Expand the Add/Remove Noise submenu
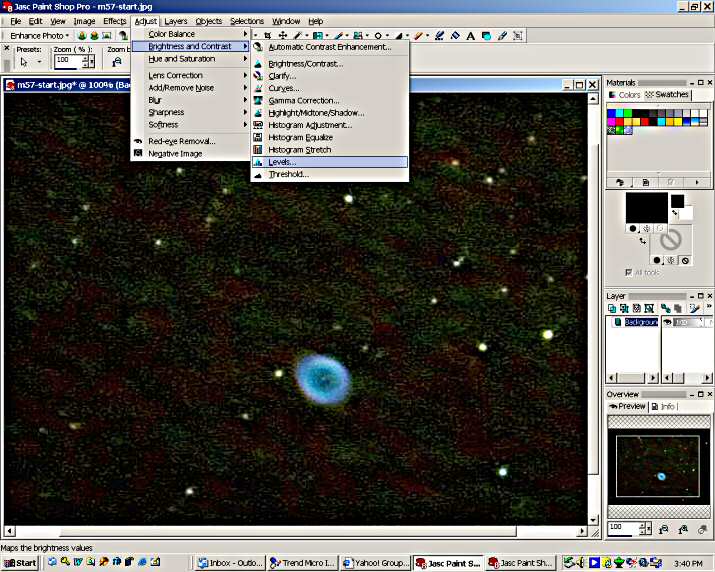This screenshot has width=715, height=572. 191,88
